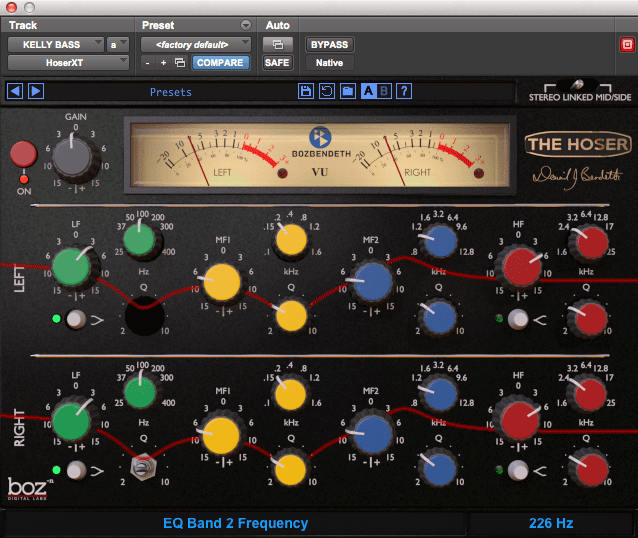Toggle RIGHT channel LF shelf switch

76,470
